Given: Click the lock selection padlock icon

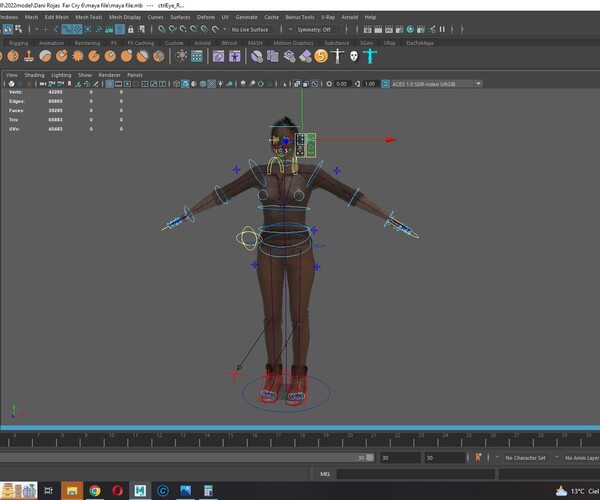Looking at the screenshot, I should tap(130, 29).
